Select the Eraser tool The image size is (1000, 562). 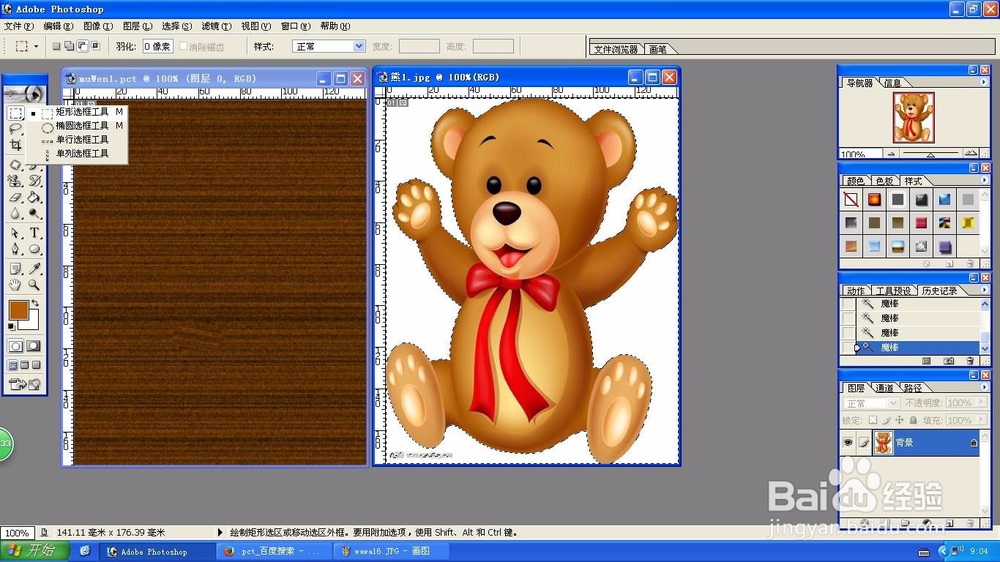[16, 198]
